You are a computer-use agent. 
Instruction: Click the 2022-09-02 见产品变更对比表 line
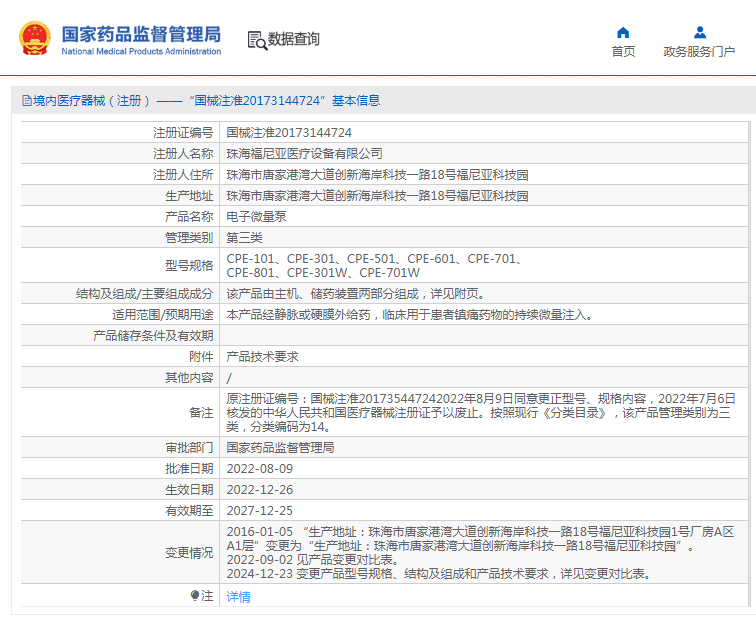coord(313,560)
